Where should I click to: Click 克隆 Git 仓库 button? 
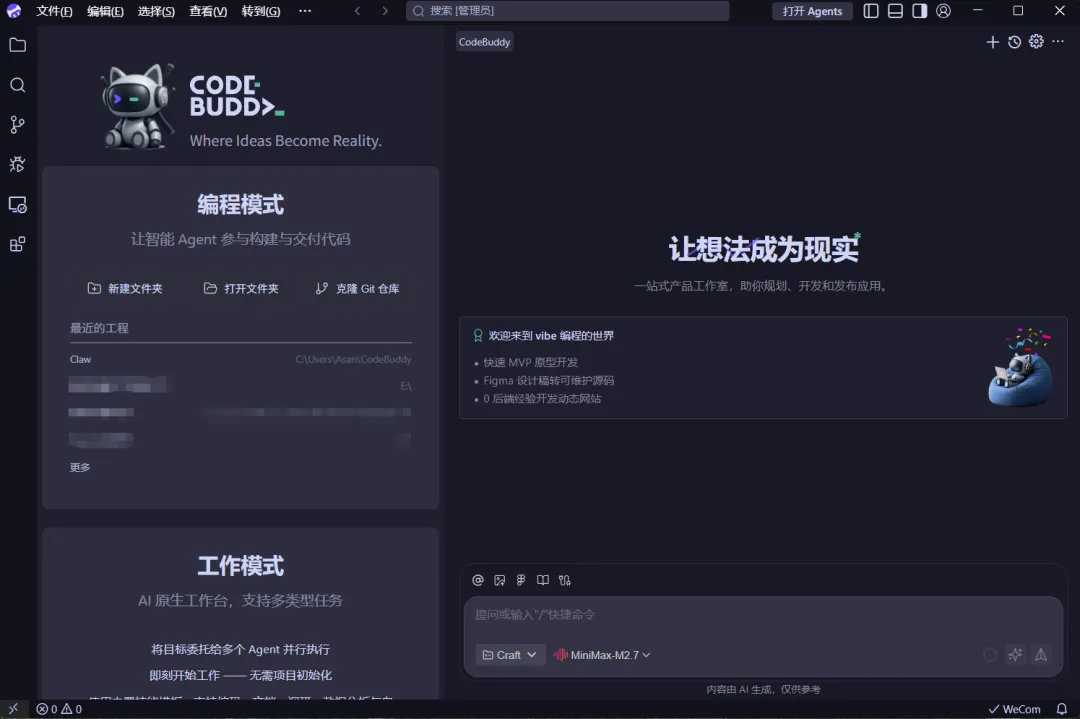(357, 289)
